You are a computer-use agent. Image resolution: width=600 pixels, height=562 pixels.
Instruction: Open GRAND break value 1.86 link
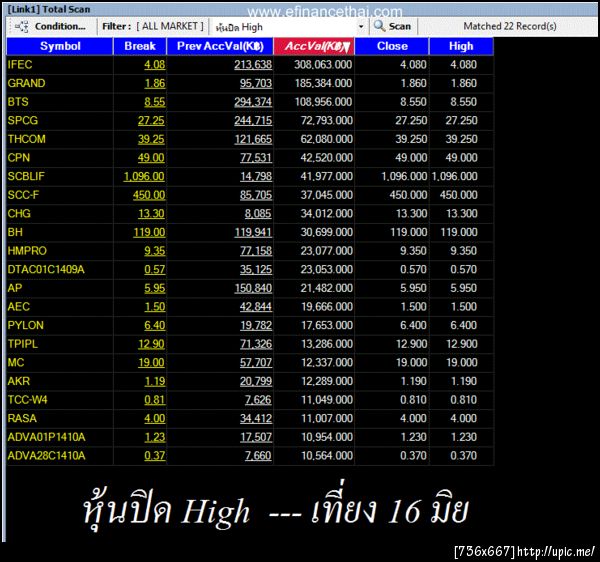(x=155, y=83)
